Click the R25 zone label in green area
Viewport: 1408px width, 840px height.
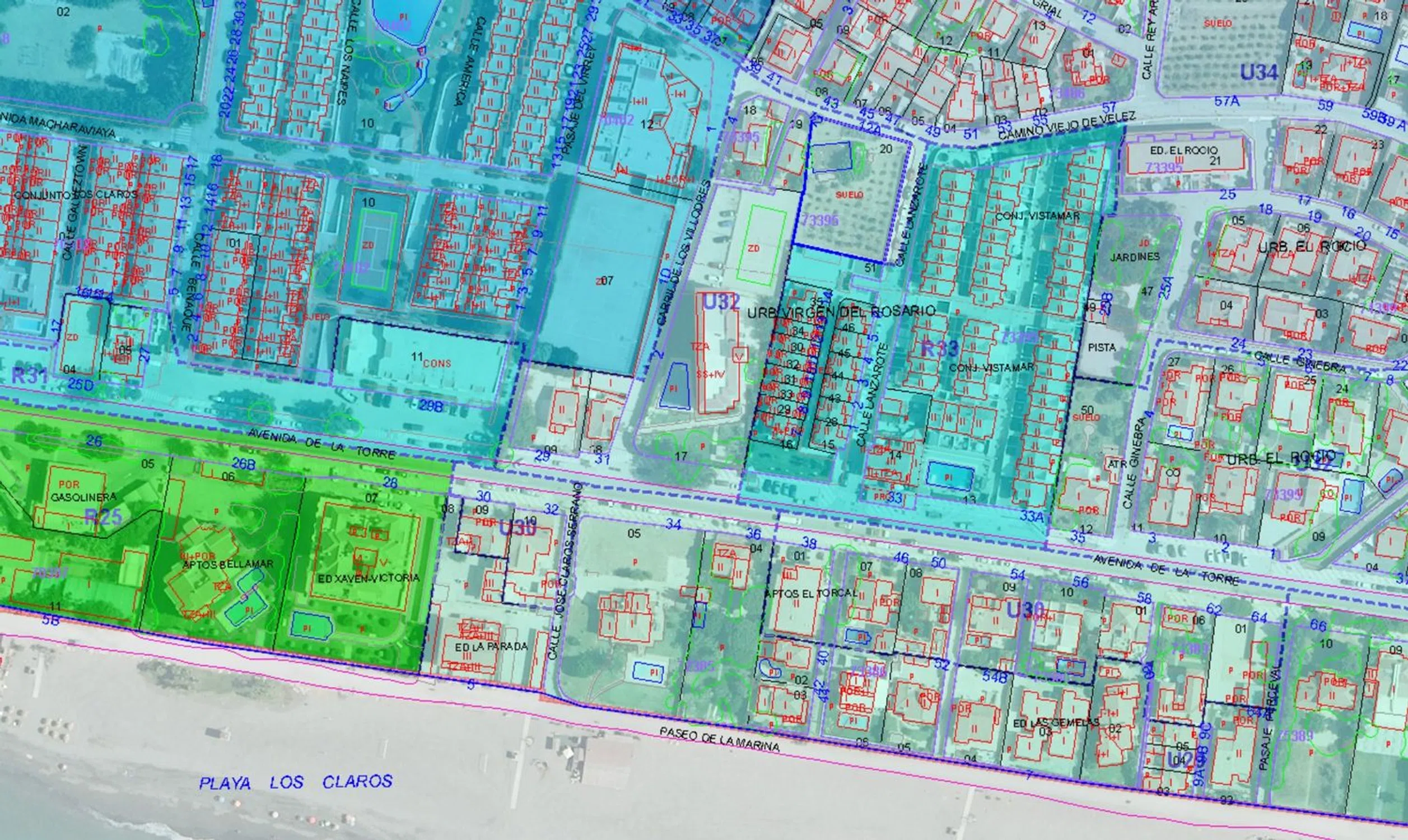pyautogui.click(x=102, y=516)
